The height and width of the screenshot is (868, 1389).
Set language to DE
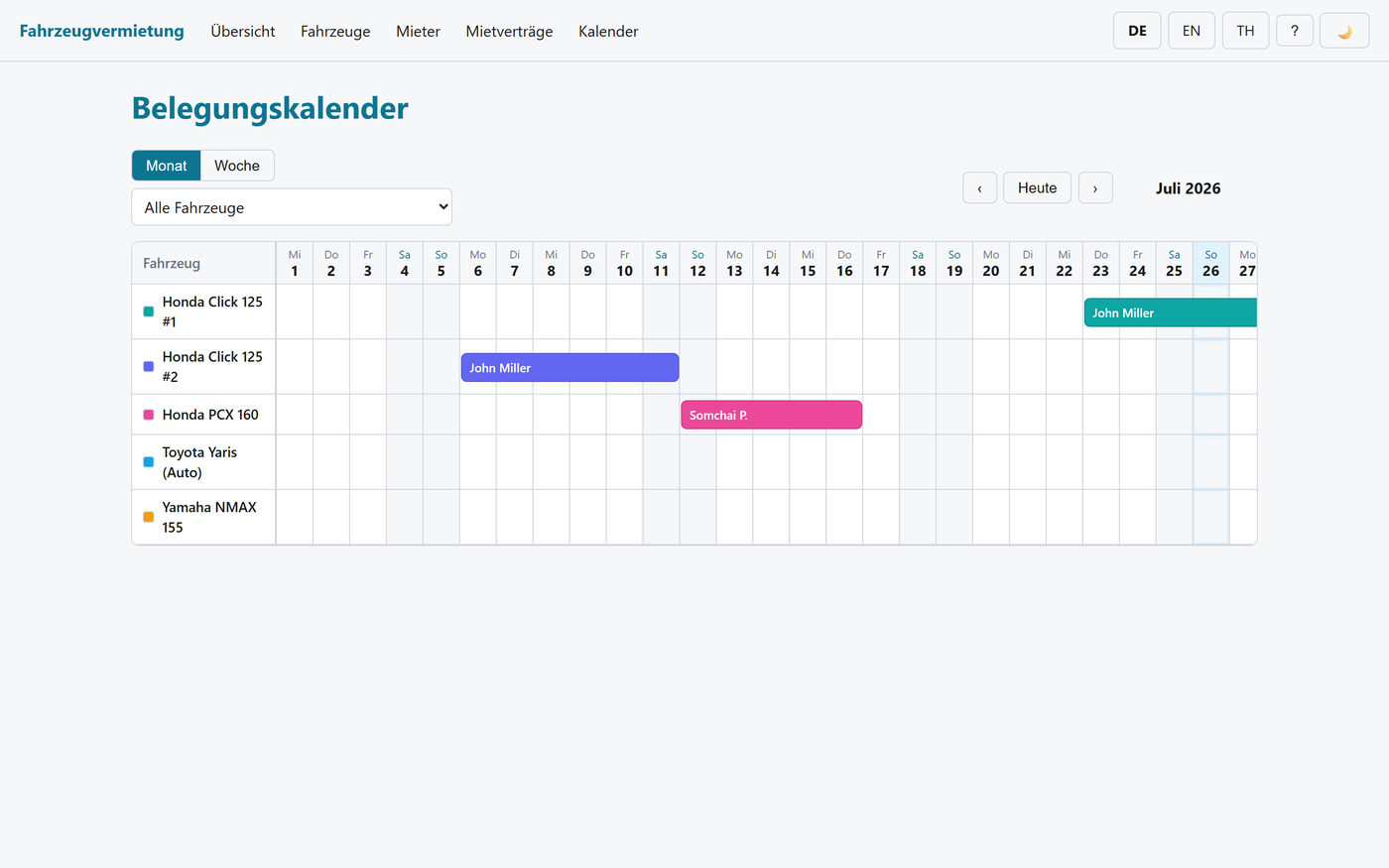click(1137, 31)
